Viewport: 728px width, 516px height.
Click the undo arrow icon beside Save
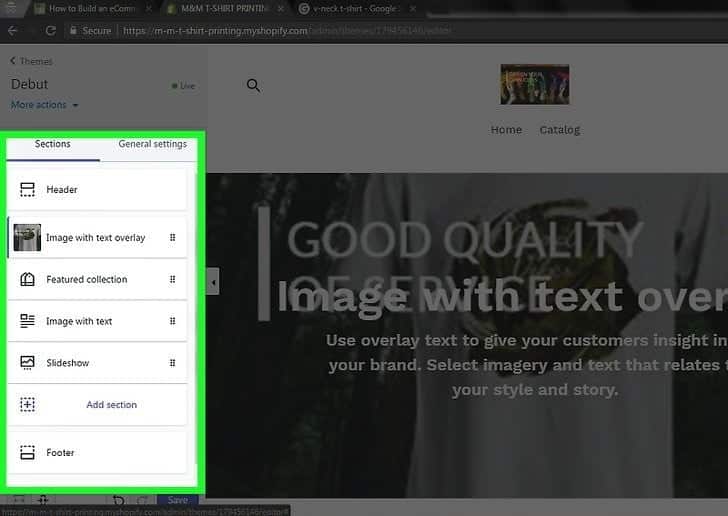119,501
